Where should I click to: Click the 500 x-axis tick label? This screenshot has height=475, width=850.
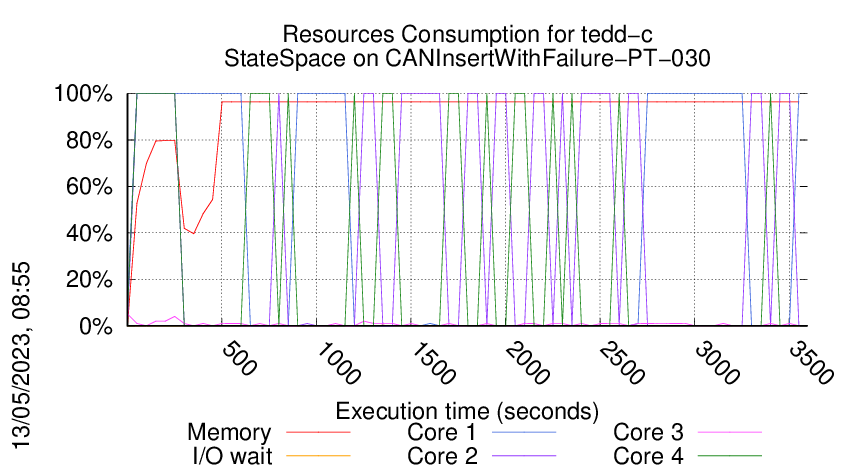[239, 358]
